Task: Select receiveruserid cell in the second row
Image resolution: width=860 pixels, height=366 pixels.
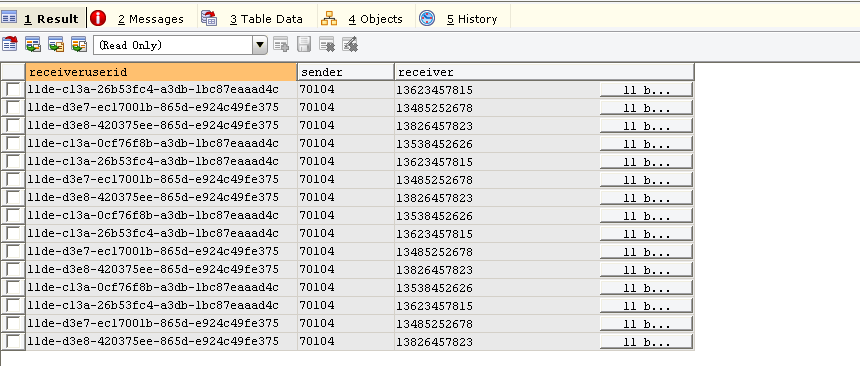Action: point(161,108)
